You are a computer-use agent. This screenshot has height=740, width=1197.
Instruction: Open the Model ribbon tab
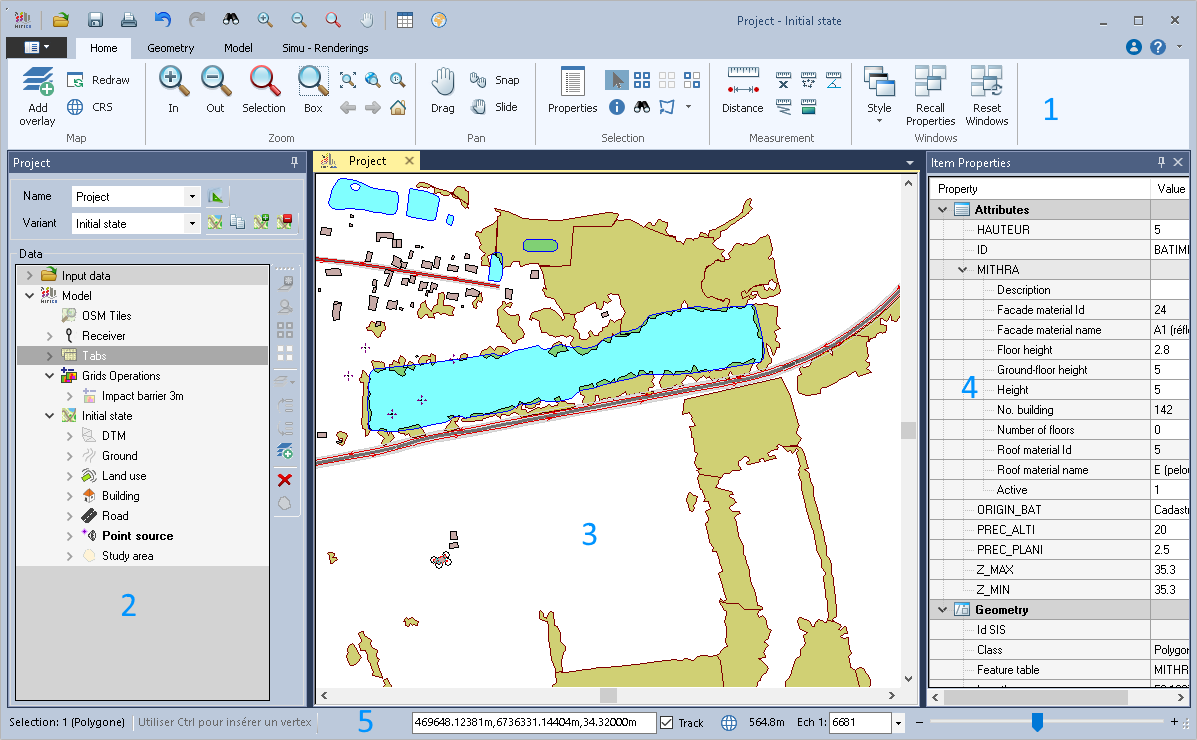pos(238,47)
